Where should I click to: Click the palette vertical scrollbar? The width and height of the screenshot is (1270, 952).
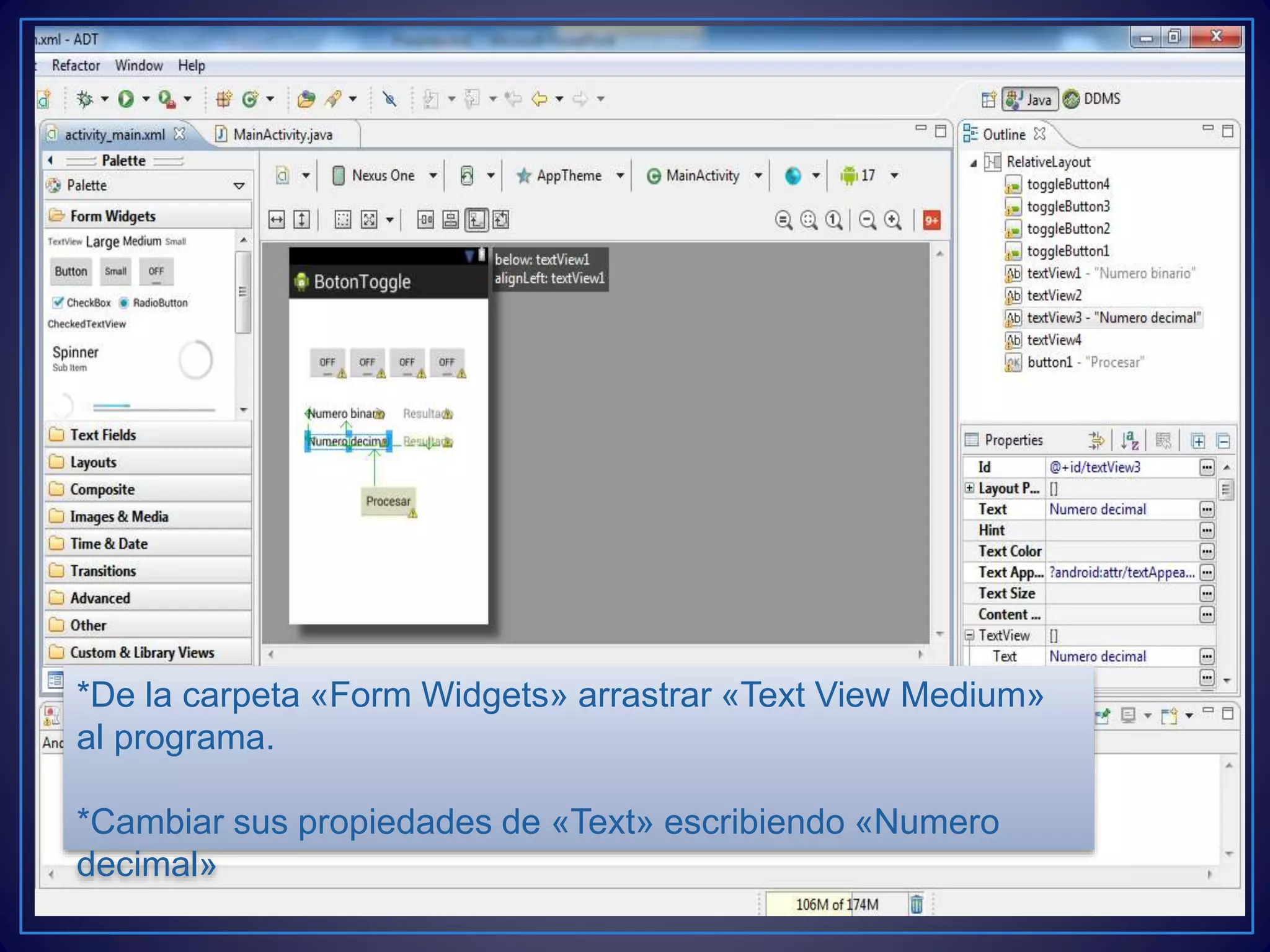click(x=243, y=292)
